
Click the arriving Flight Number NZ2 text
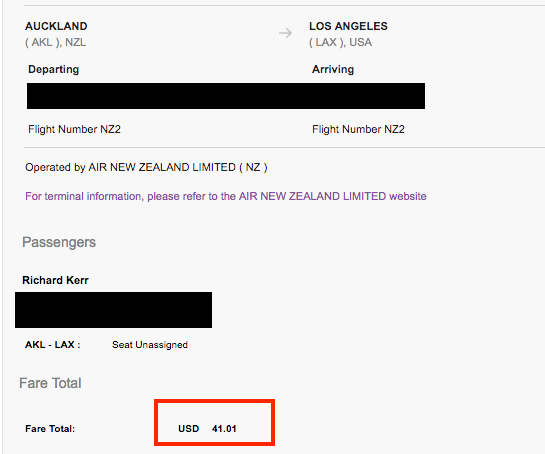358,129
